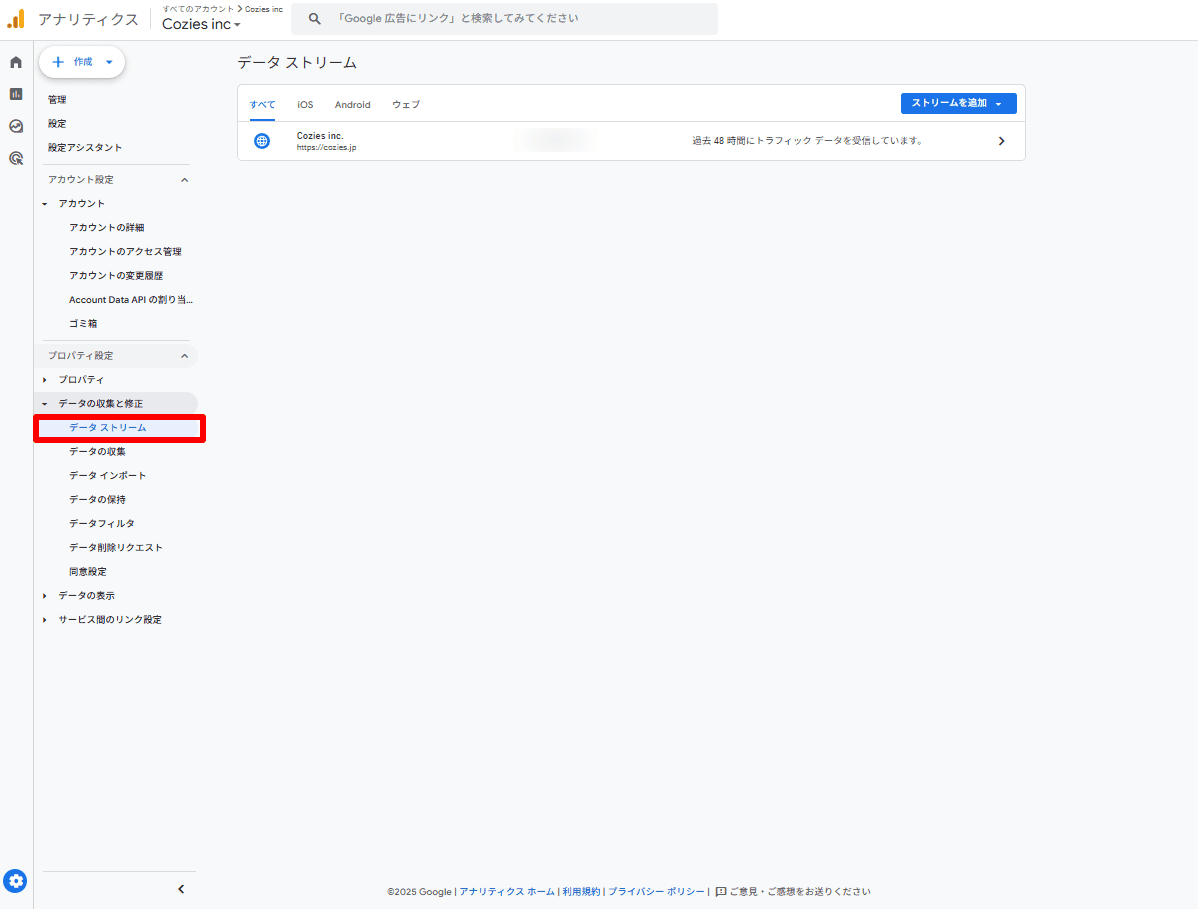
Task: Open the Cozies inc. stream details arrow
Action: (1001, 141)
